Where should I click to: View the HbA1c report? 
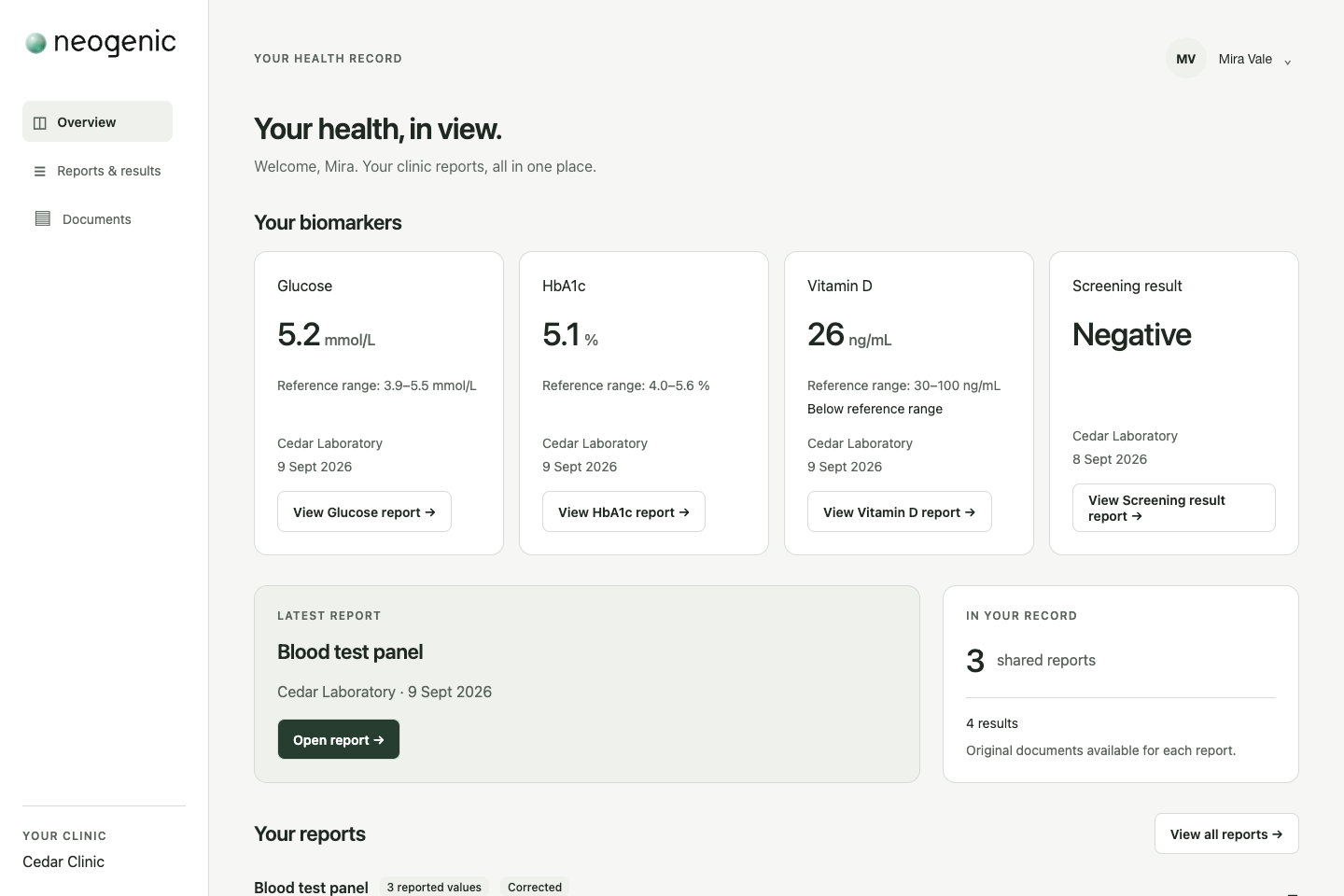(623, 511)
